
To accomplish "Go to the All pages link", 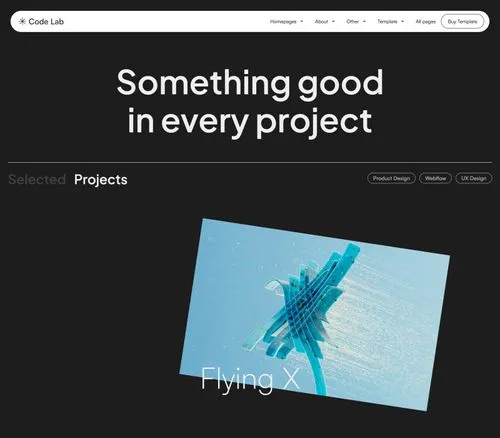I will pos(426,22).
